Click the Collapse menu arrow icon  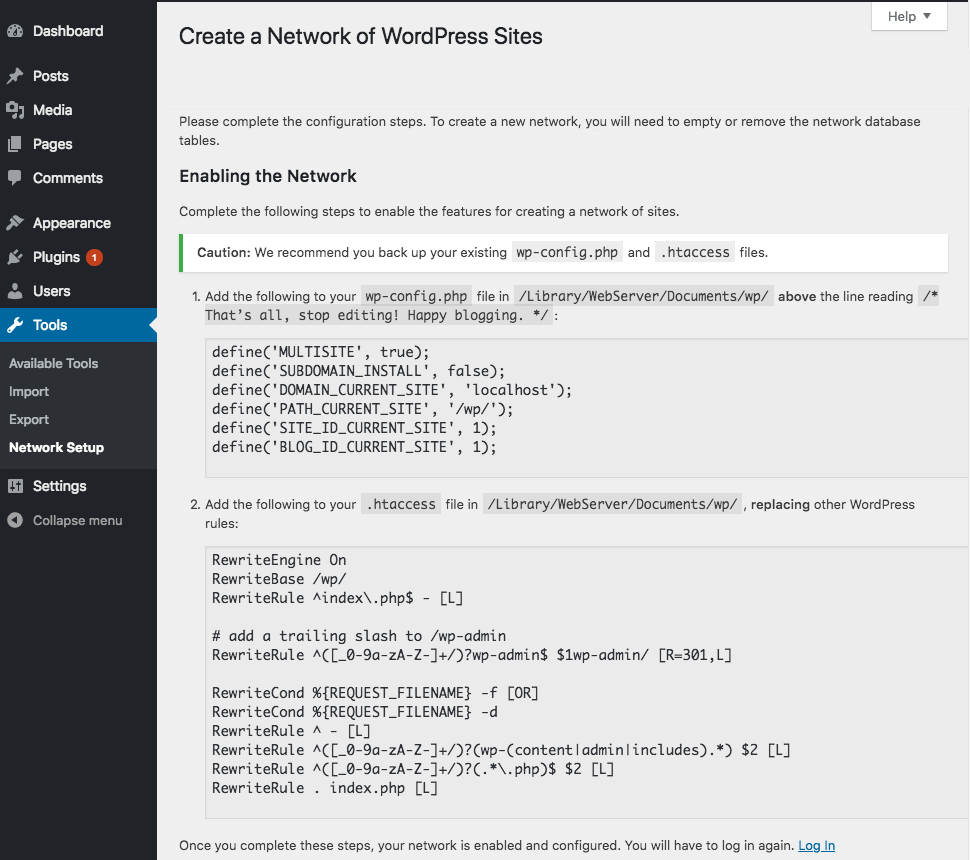point(15,520)
